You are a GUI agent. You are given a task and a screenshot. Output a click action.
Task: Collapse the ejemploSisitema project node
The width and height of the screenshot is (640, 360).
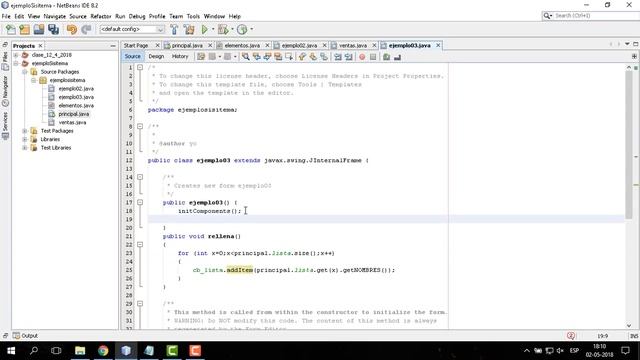click(x=16, y=63)
